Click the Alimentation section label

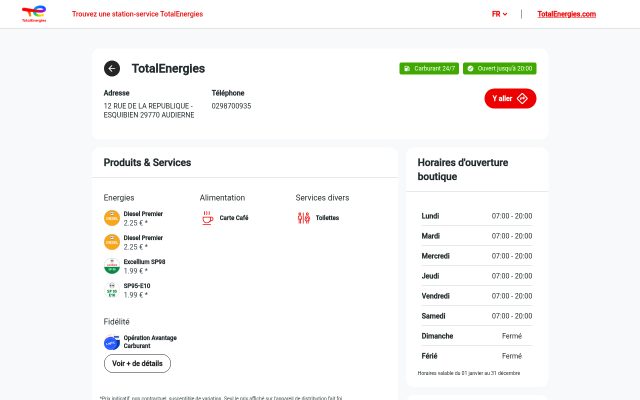click(x=222, y=198)
